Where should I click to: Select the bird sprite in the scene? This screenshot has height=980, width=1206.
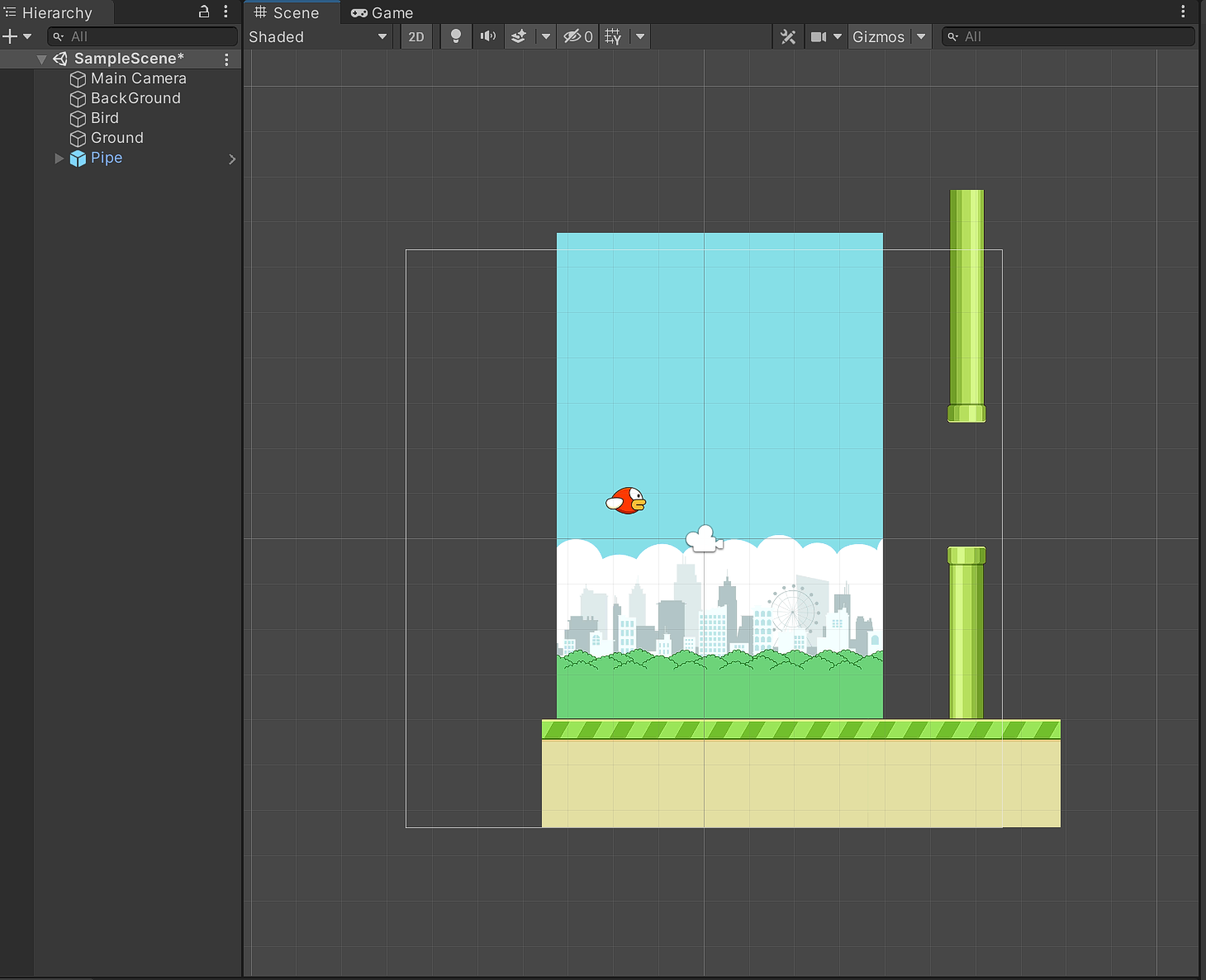point(626,500)
